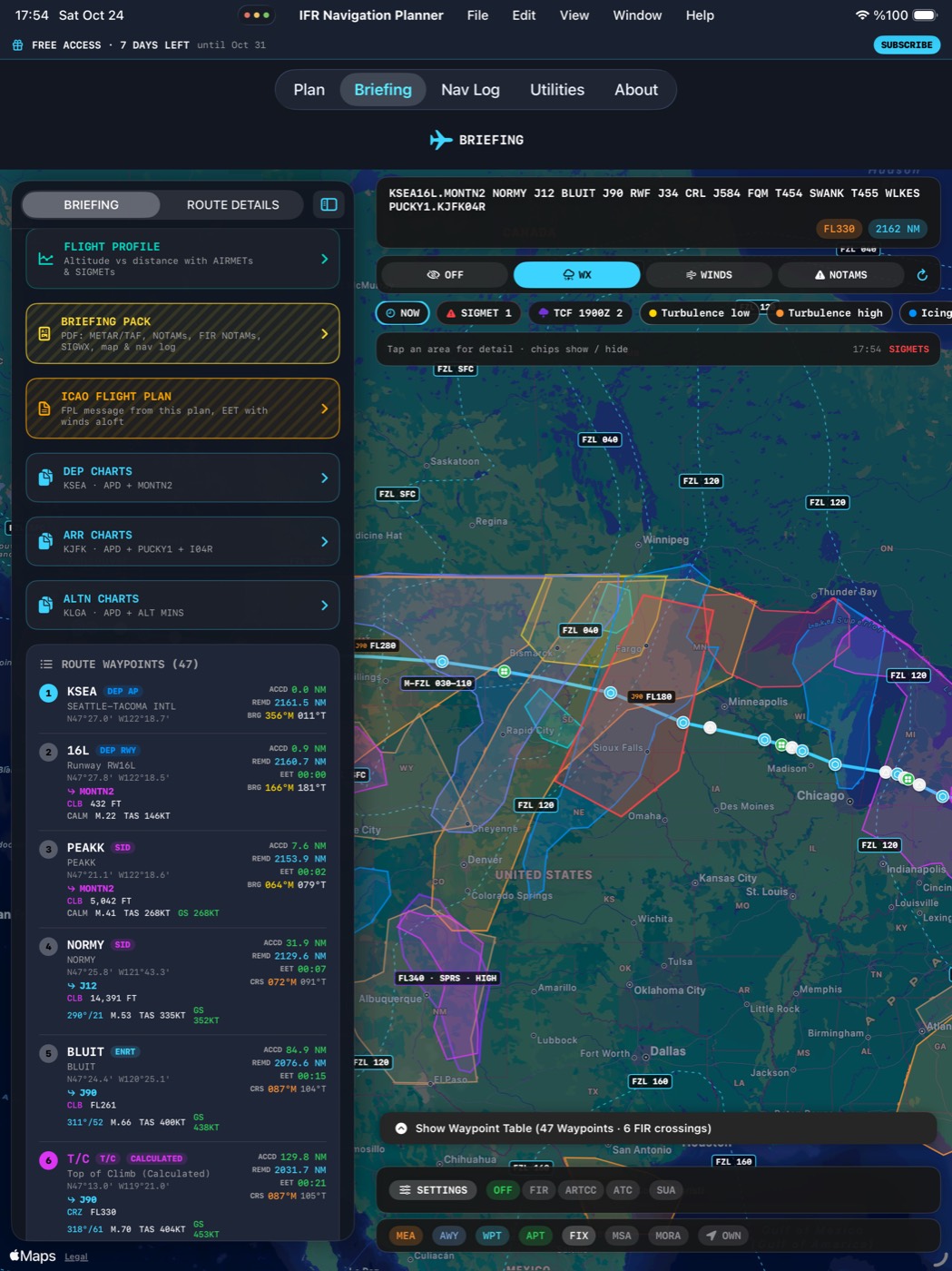Click waypoint number 5 badge for BLUIT
952x1271 pixels.
[x=48, y=1054]
